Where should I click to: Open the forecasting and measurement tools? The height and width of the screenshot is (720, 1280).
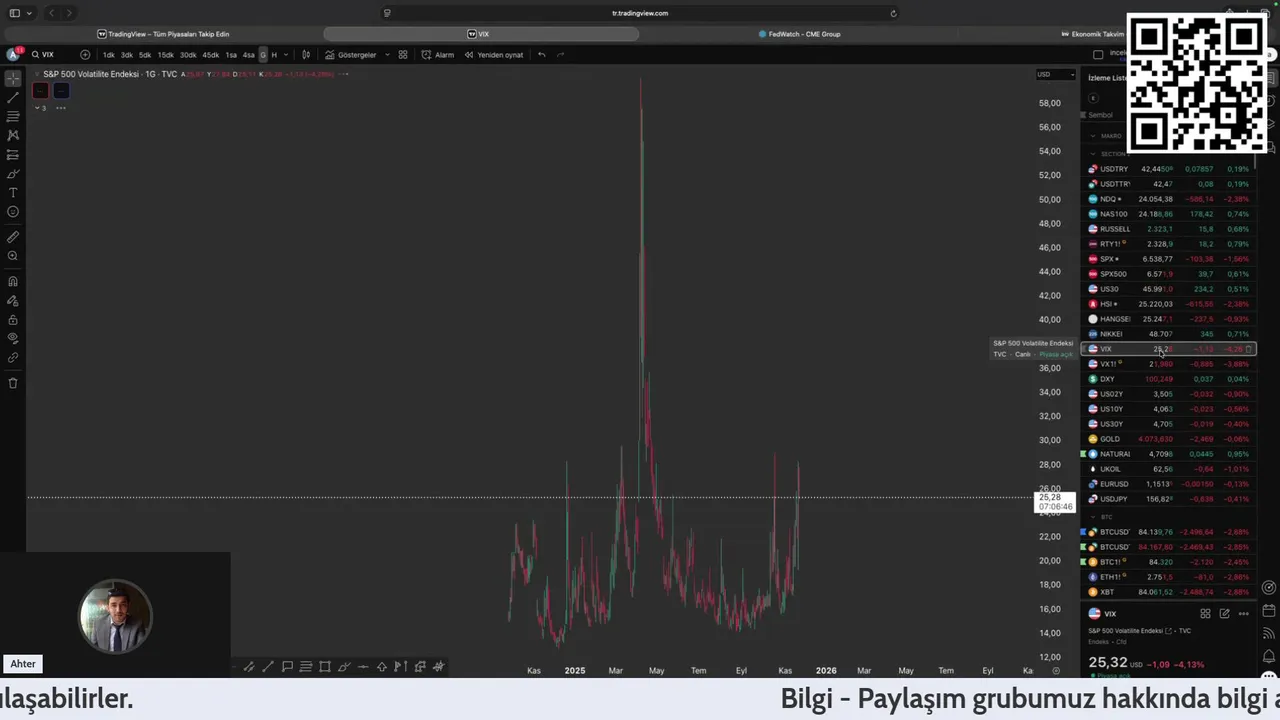pos(13,154)
